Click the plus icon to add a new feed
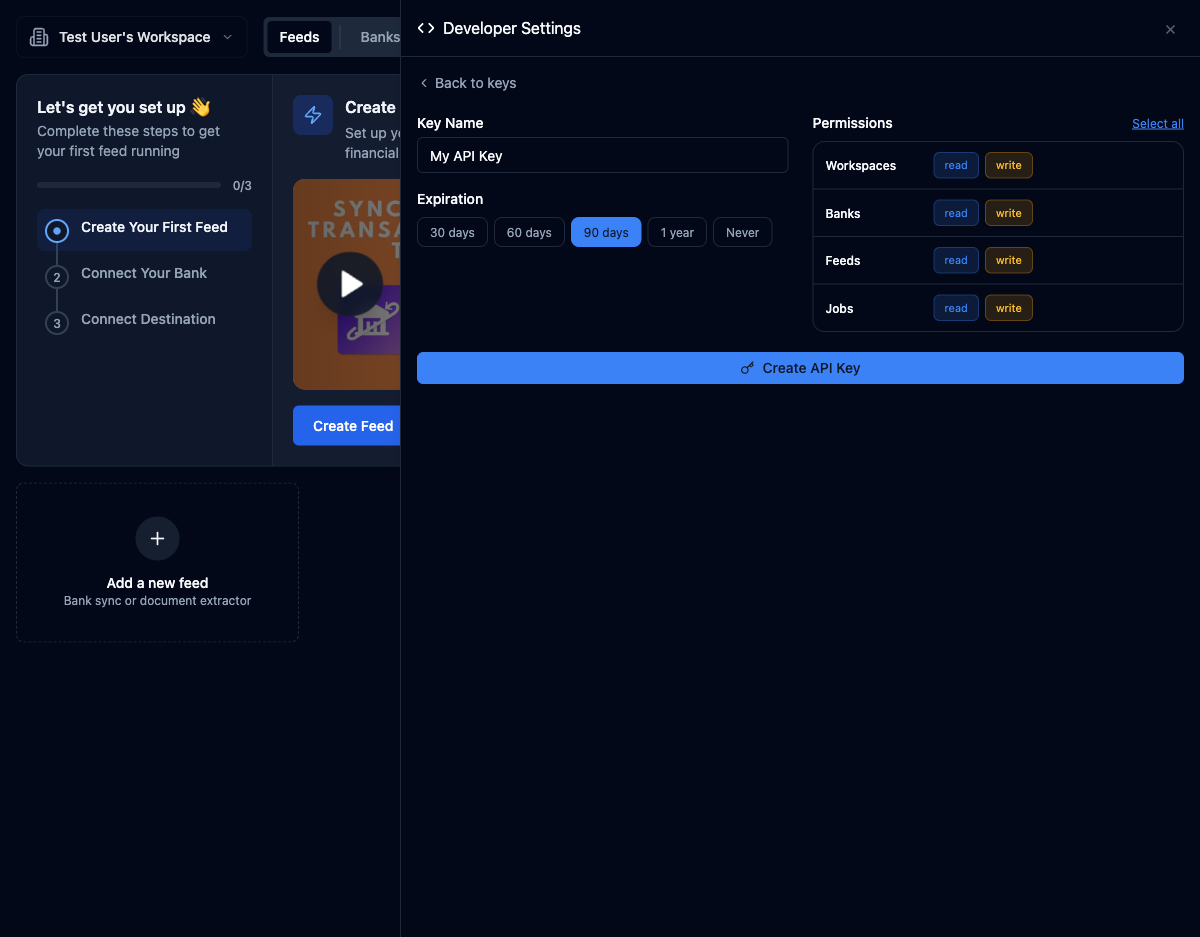Viewport: 1200px width, 937px height. point(157,538)
